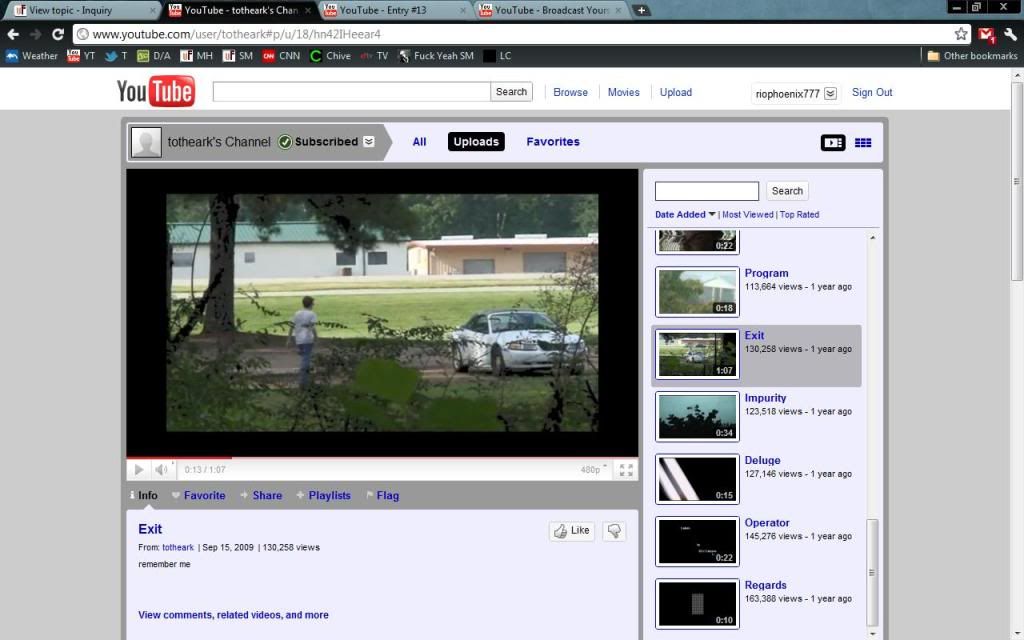Viewport: 1024px width, 640px height.
Task: Open the Subscribed dropdown arrow
Action: [x=369, y=142]
